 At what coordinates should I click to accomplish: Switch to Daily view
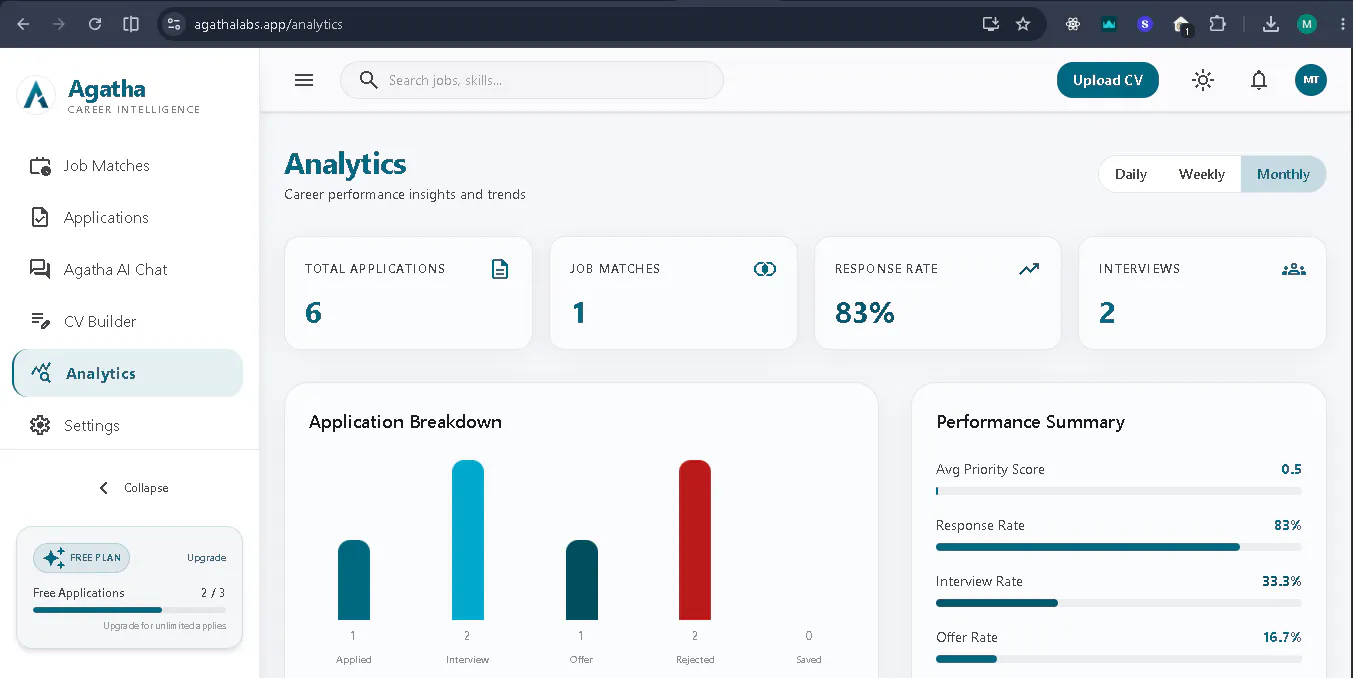point(1131,174)
